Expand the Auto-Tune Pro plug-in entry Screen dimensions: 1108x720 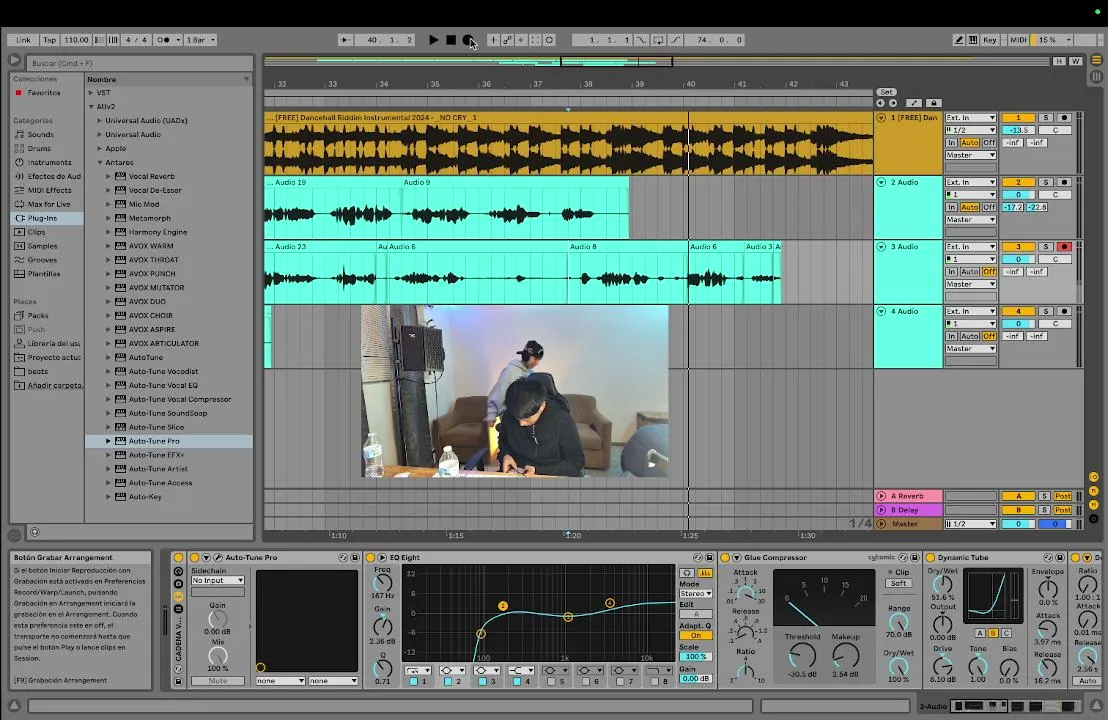108,441
